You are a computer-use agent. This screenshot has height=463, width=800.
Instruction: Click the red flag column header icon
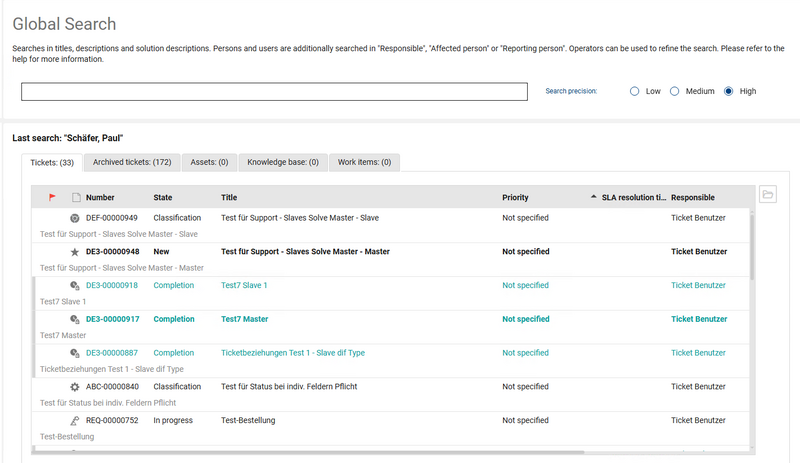pyautogui.click(x=52, y=198)
